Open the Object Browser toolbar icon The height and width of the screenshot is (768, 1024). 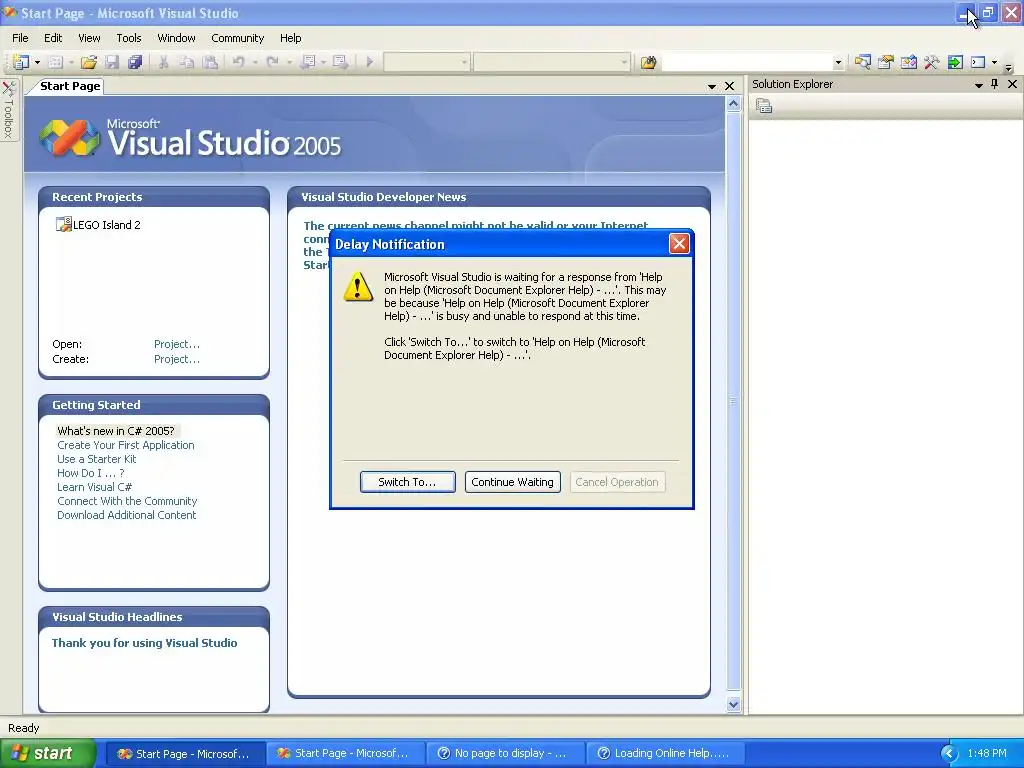tap(908, 63)
